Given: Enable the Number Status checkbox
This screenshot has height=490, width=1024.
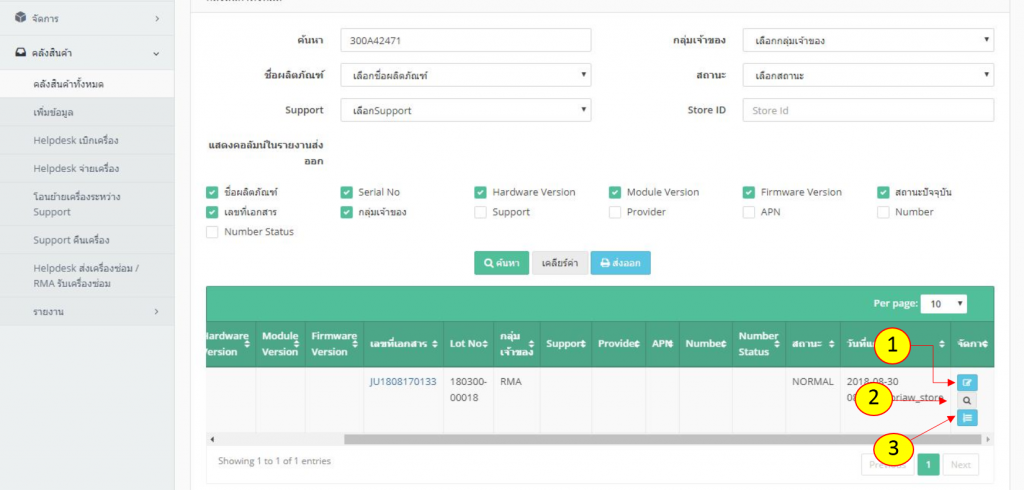Looking at the screenshot, I should coord(212,232).
